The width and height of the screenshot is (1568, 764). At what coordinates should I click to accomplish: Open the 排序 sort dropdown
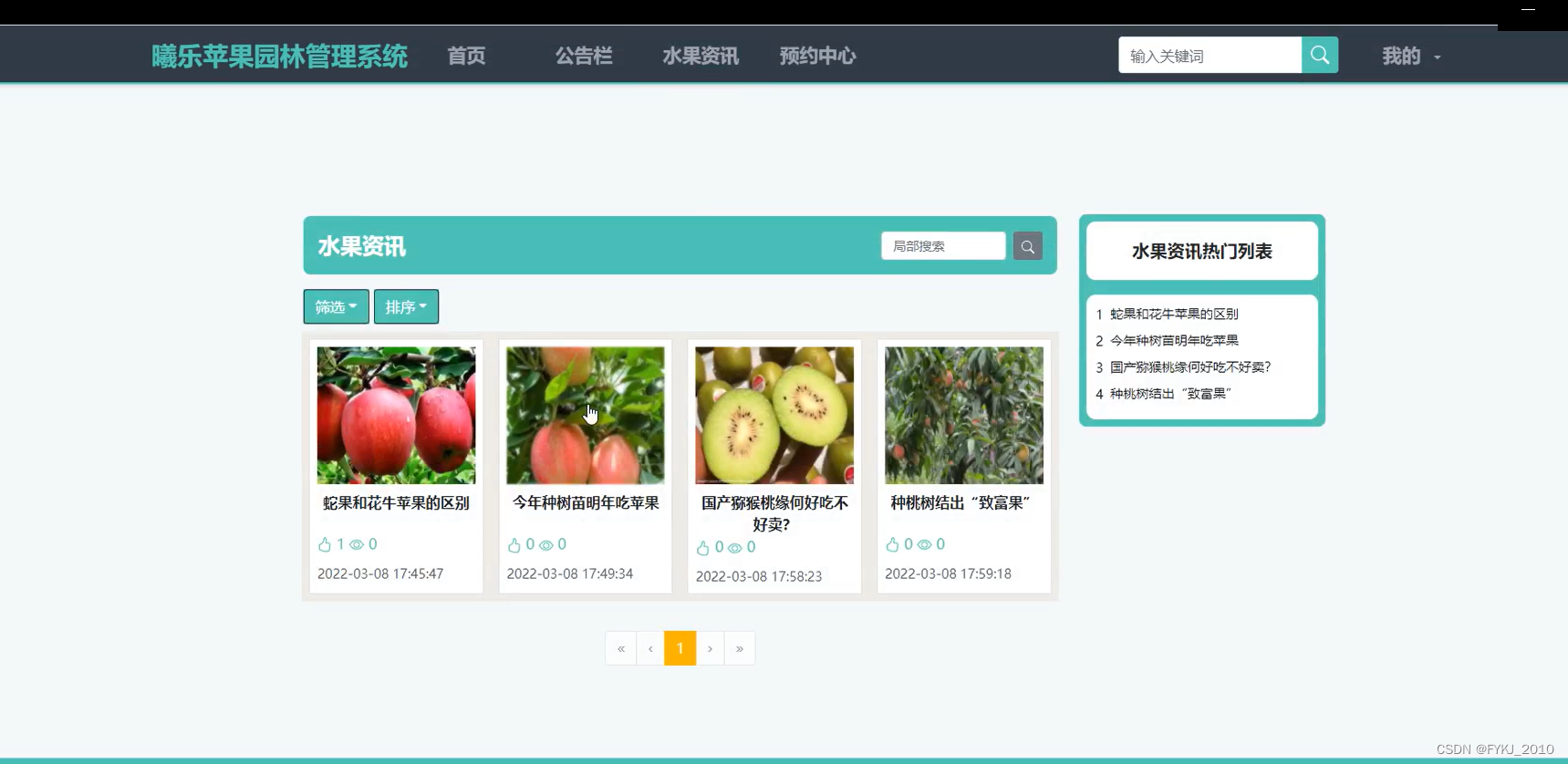(406, 306)
